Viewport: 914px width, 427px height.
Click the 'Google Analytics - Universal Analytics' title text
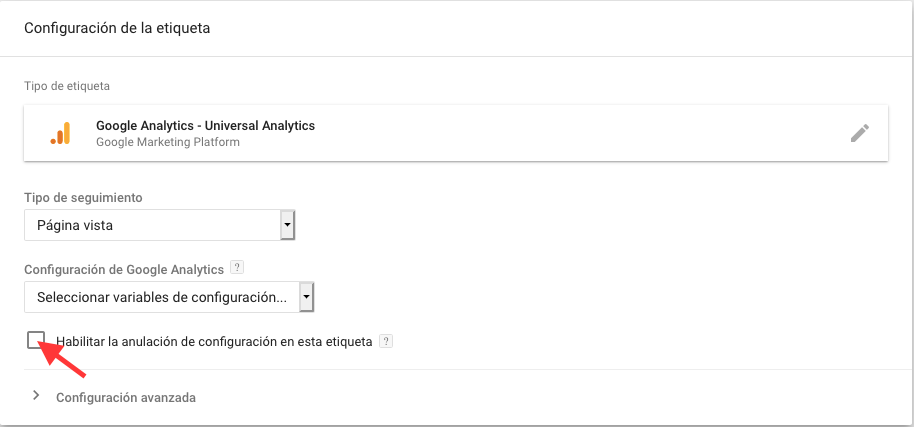pos(206,125)
